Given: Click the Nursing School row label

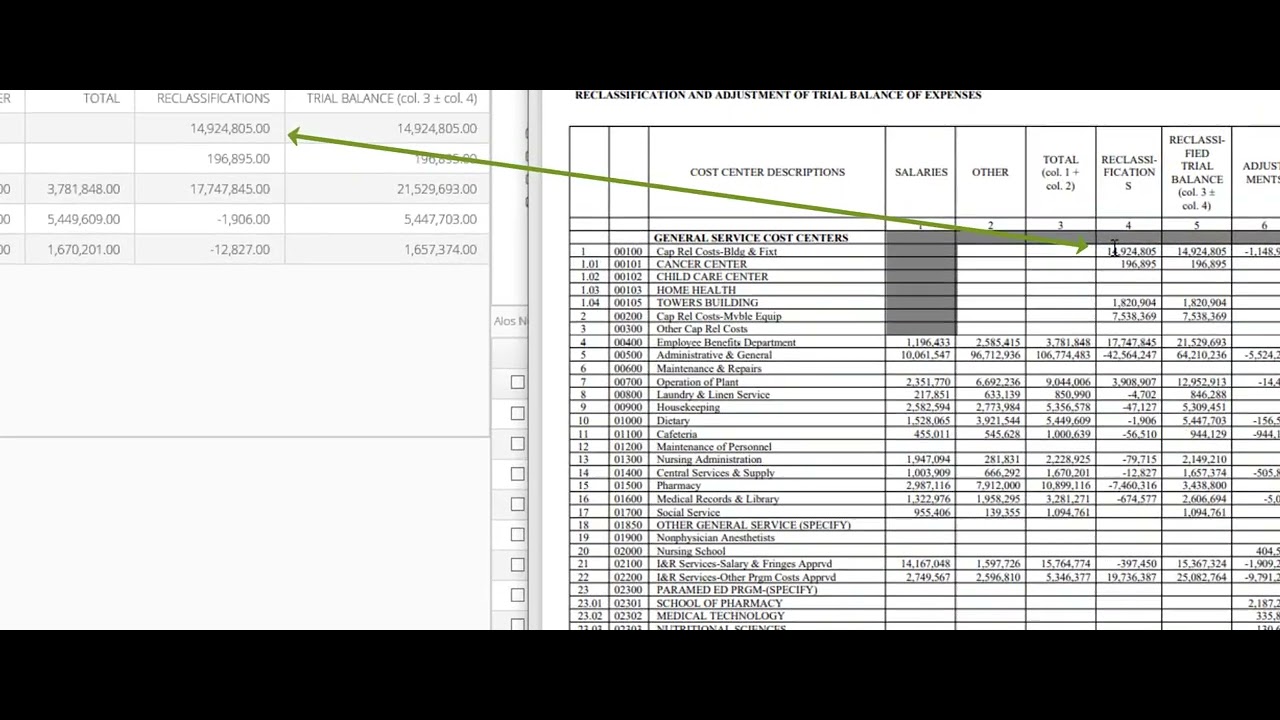Looking at the screenshot, I should tap(691, 551).
